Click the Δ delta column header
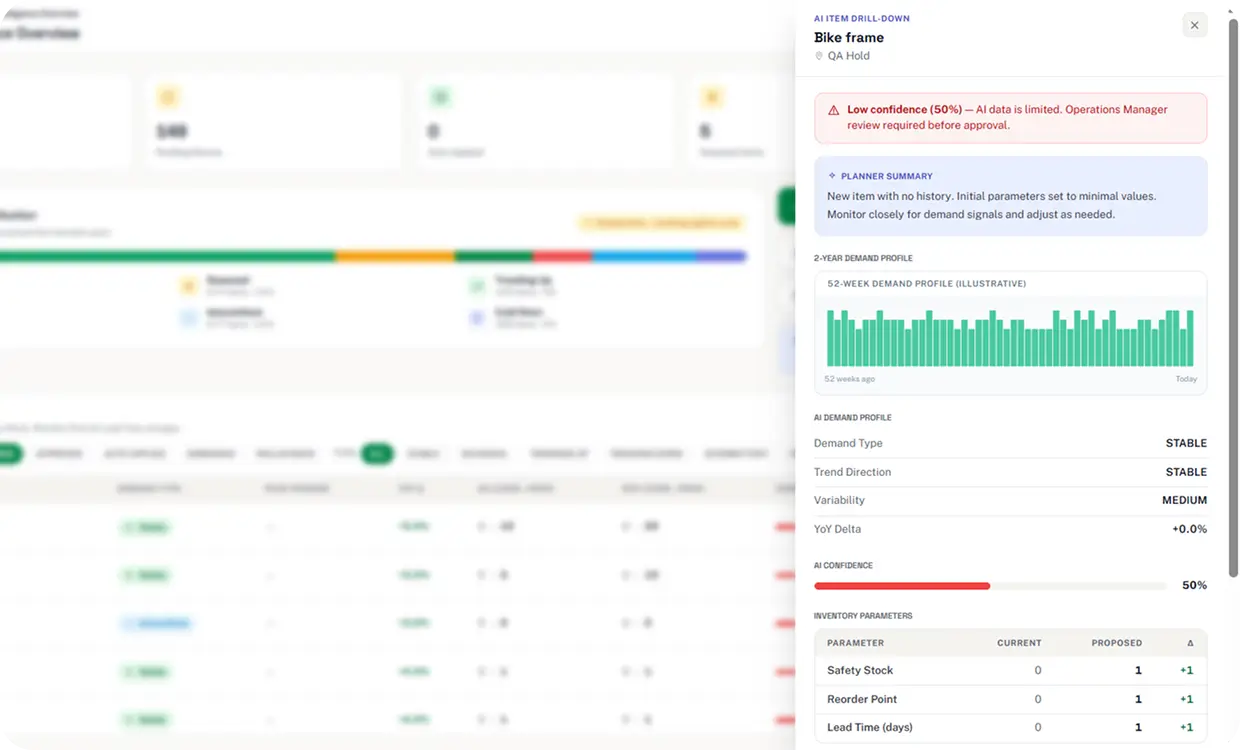The width and height of the screenshot is (1240, 750). pos(1190,643)
